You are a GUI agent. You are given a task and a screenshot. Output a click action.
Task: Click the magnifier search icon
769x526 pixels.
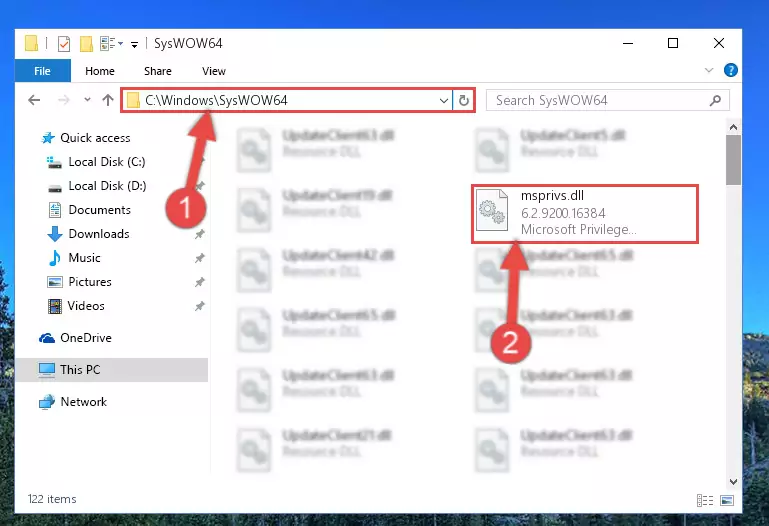[716, 100]
